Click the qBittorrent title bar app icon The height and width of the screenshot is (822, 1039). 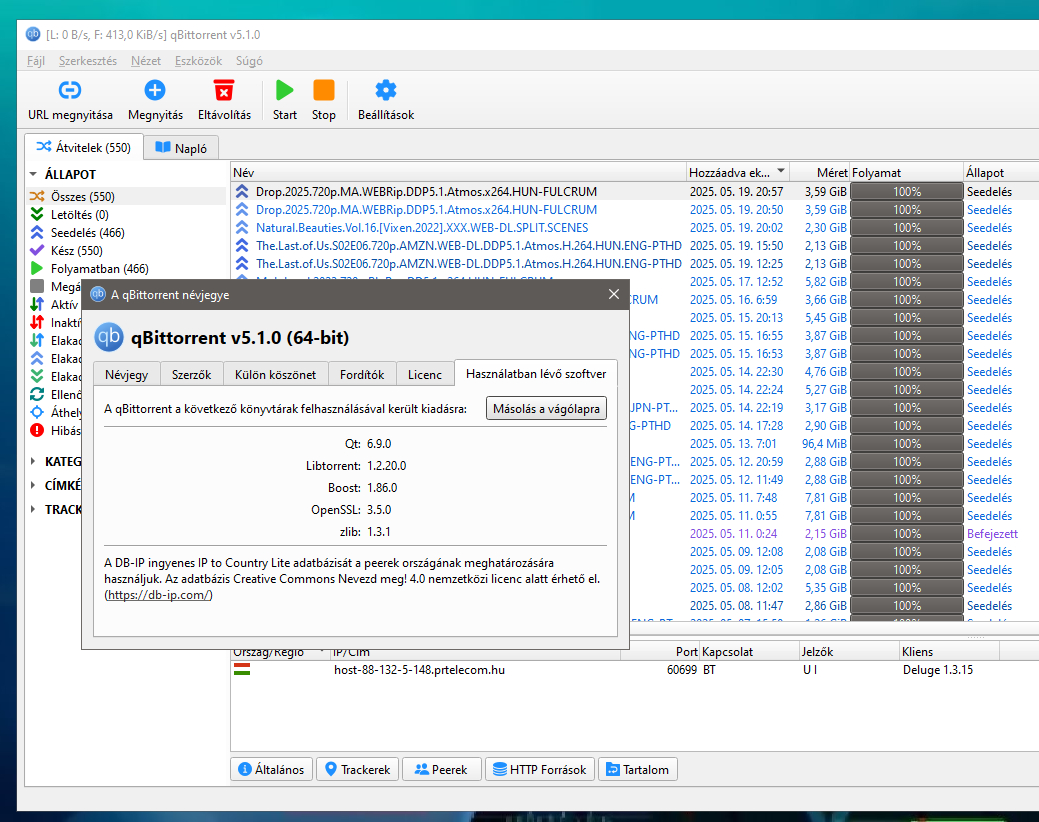point(32,34)
